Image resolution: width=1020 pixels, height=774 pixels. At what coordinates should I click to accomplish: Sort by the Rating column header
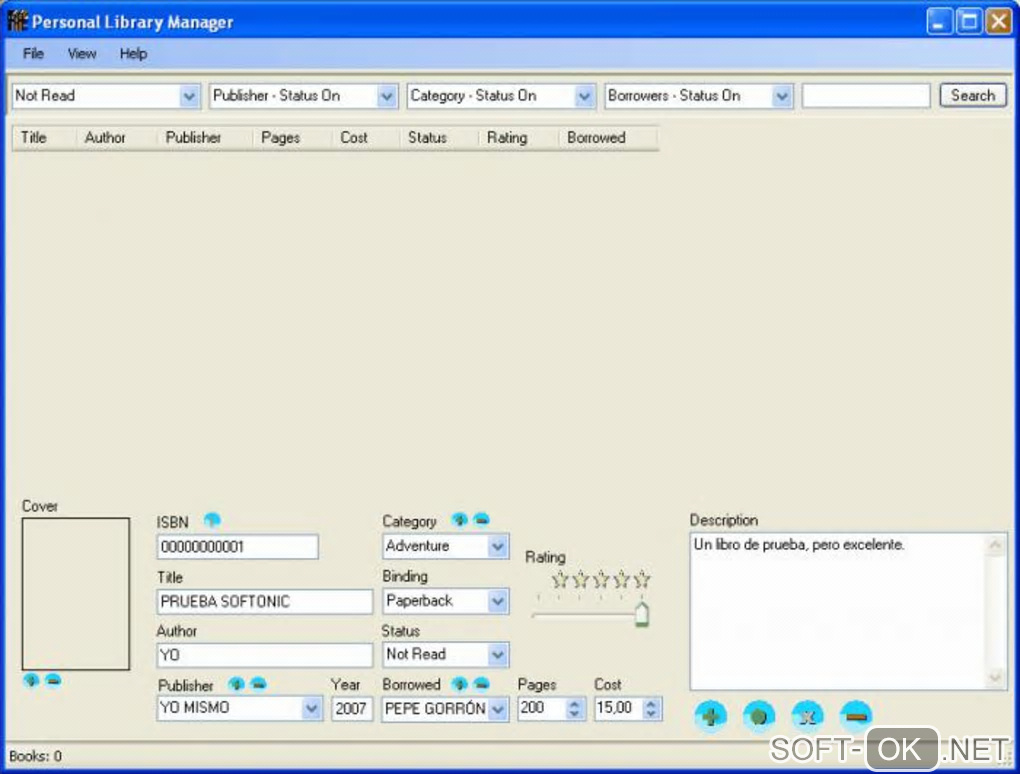point(518,138)
